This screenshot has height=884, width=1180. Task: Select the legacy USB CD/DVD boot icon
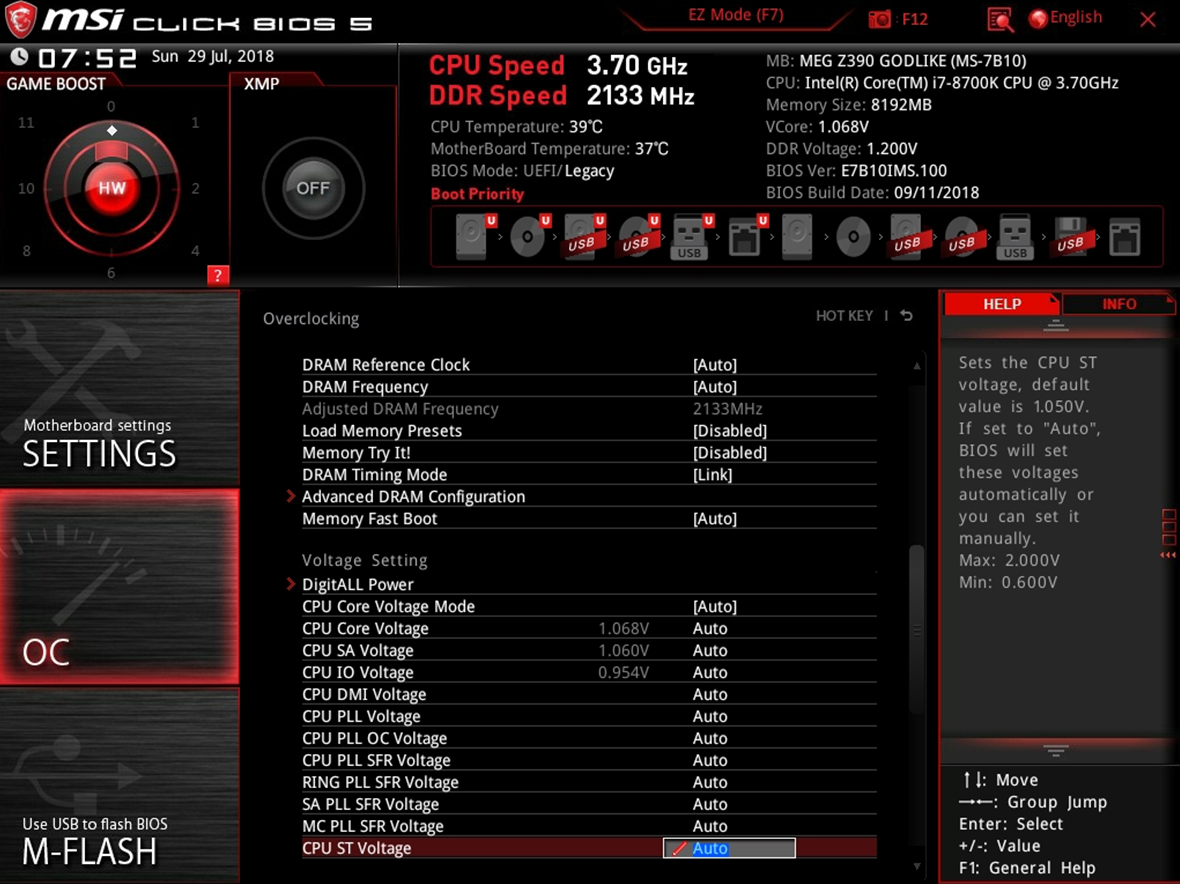click(x=961, y=236)
